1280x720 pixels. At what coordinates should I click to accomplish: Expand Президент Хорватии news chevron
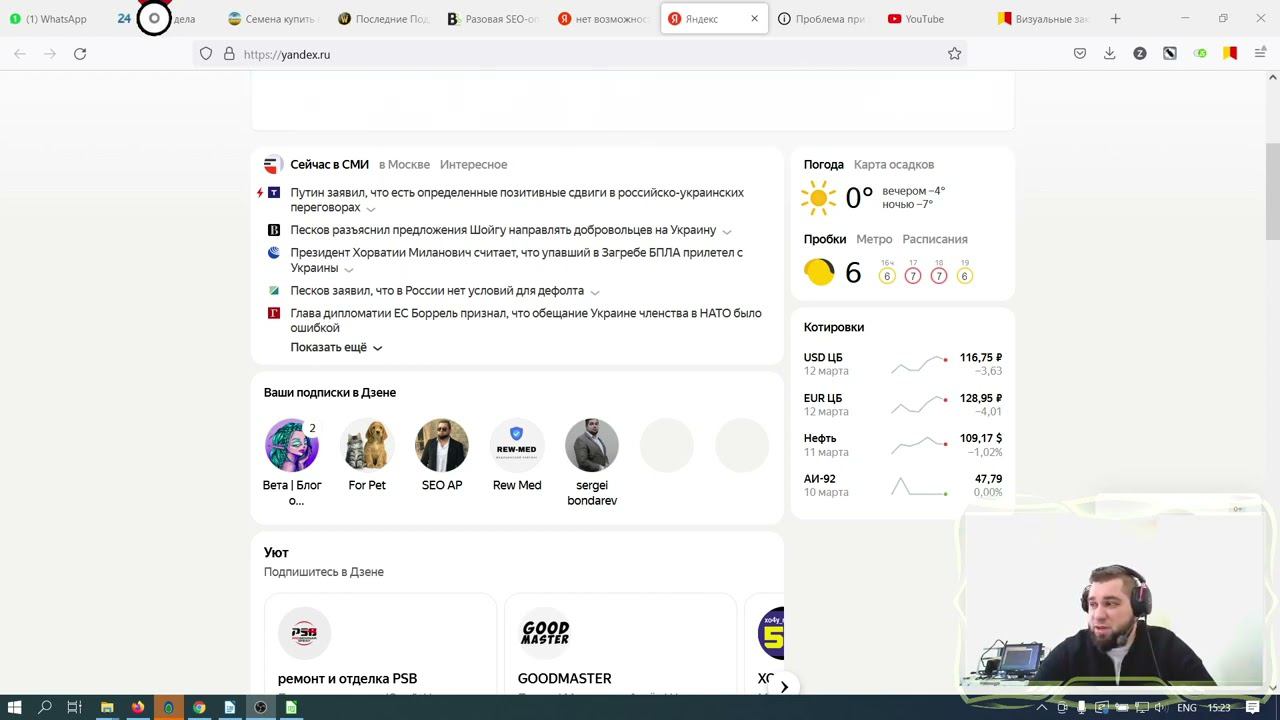(348, 269)
